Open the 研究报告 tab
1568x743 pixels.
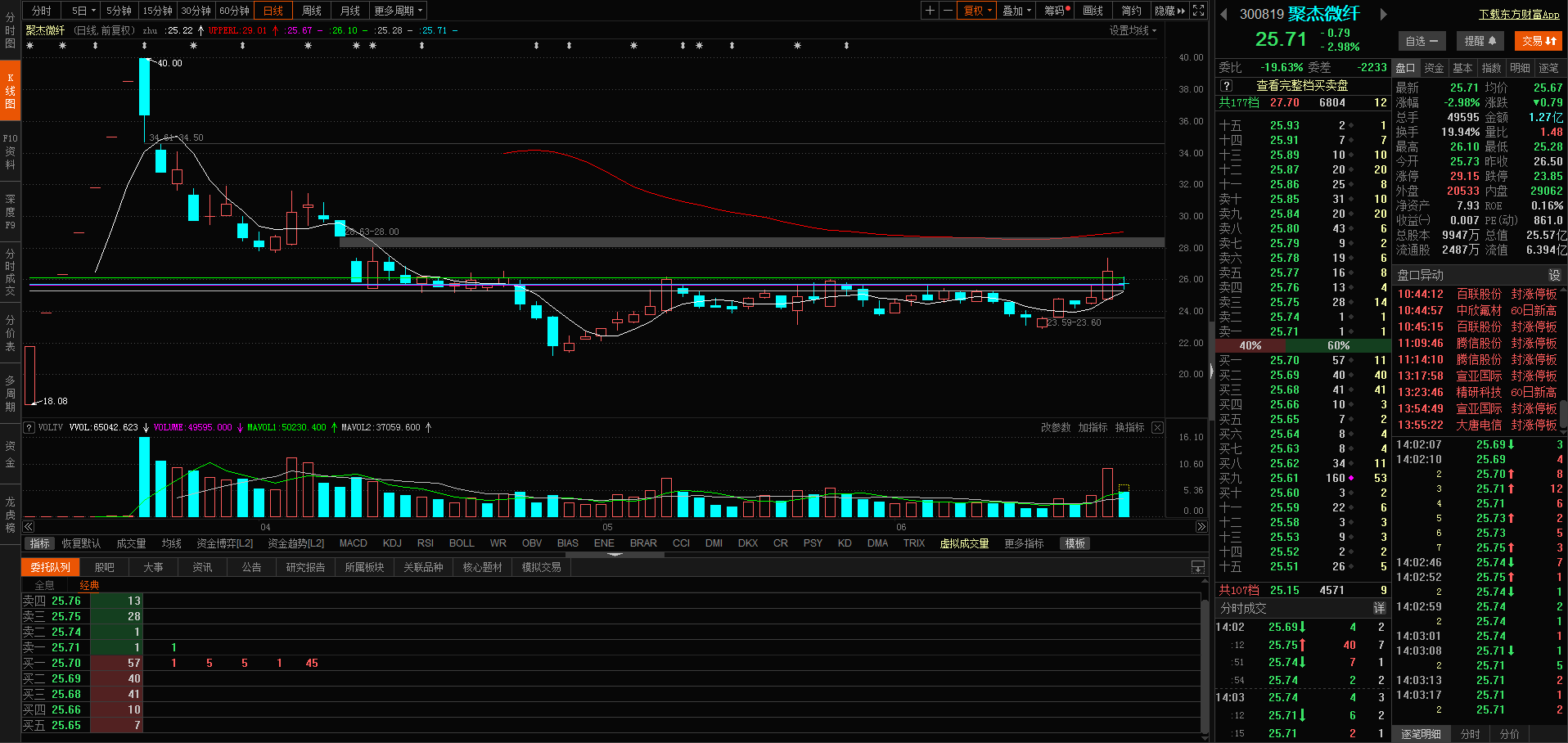[305, 567]
